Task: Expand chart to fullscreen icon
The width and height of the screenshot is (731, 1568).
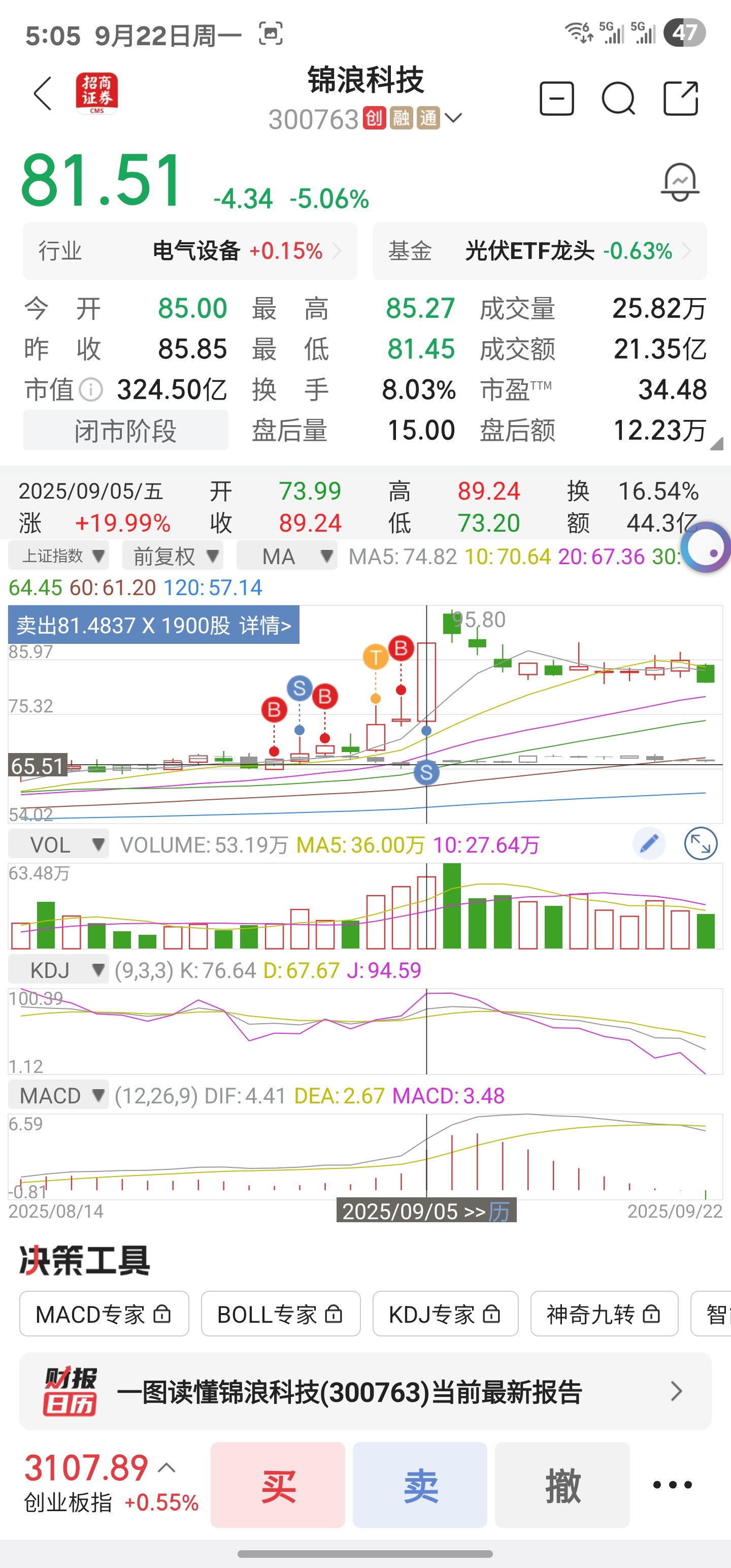Action: (701, 843)
